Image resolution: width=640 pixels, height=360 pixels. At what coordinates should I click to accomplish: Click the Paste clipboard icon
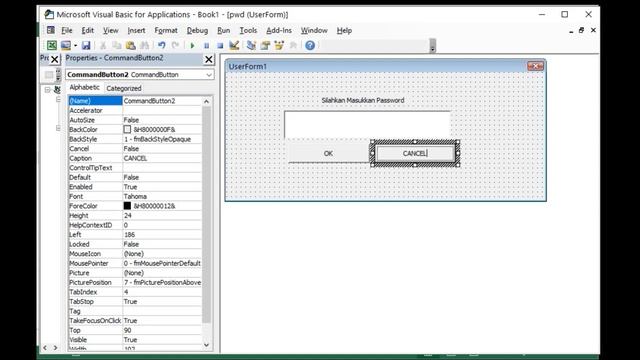[x=131, y=45]
